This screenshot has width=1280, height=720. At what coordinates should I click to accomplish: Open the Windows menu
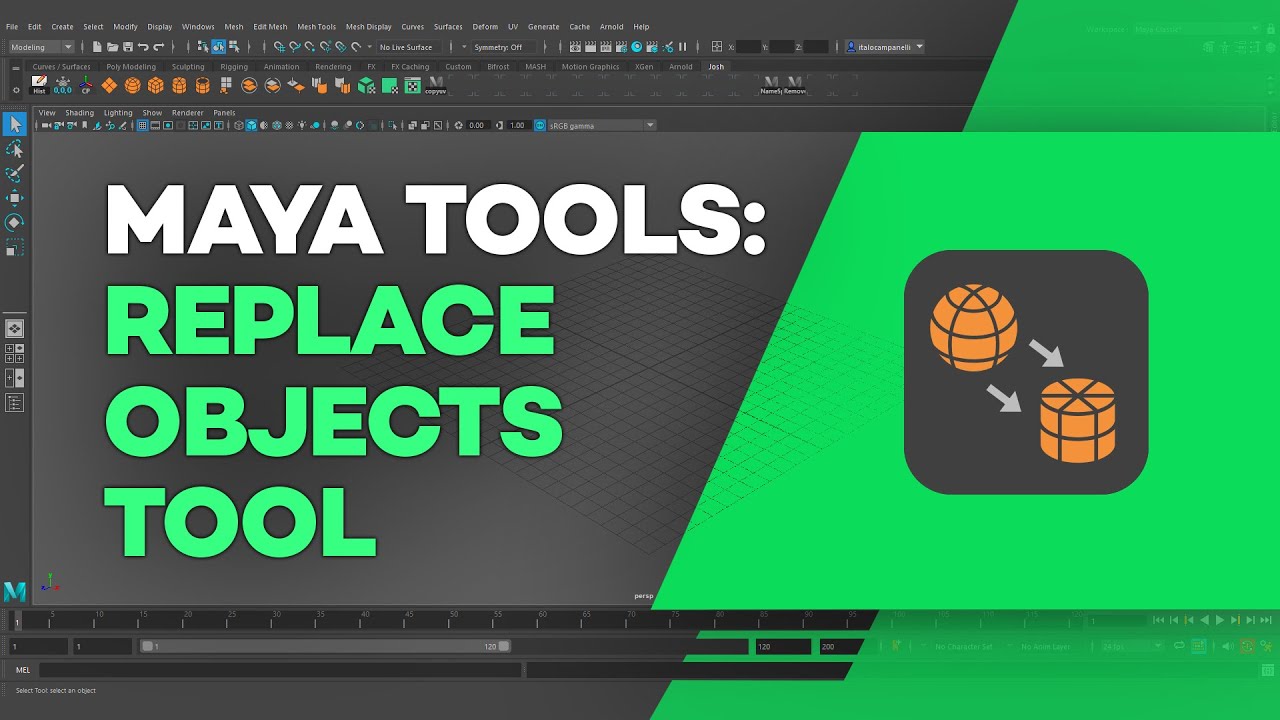198,27
